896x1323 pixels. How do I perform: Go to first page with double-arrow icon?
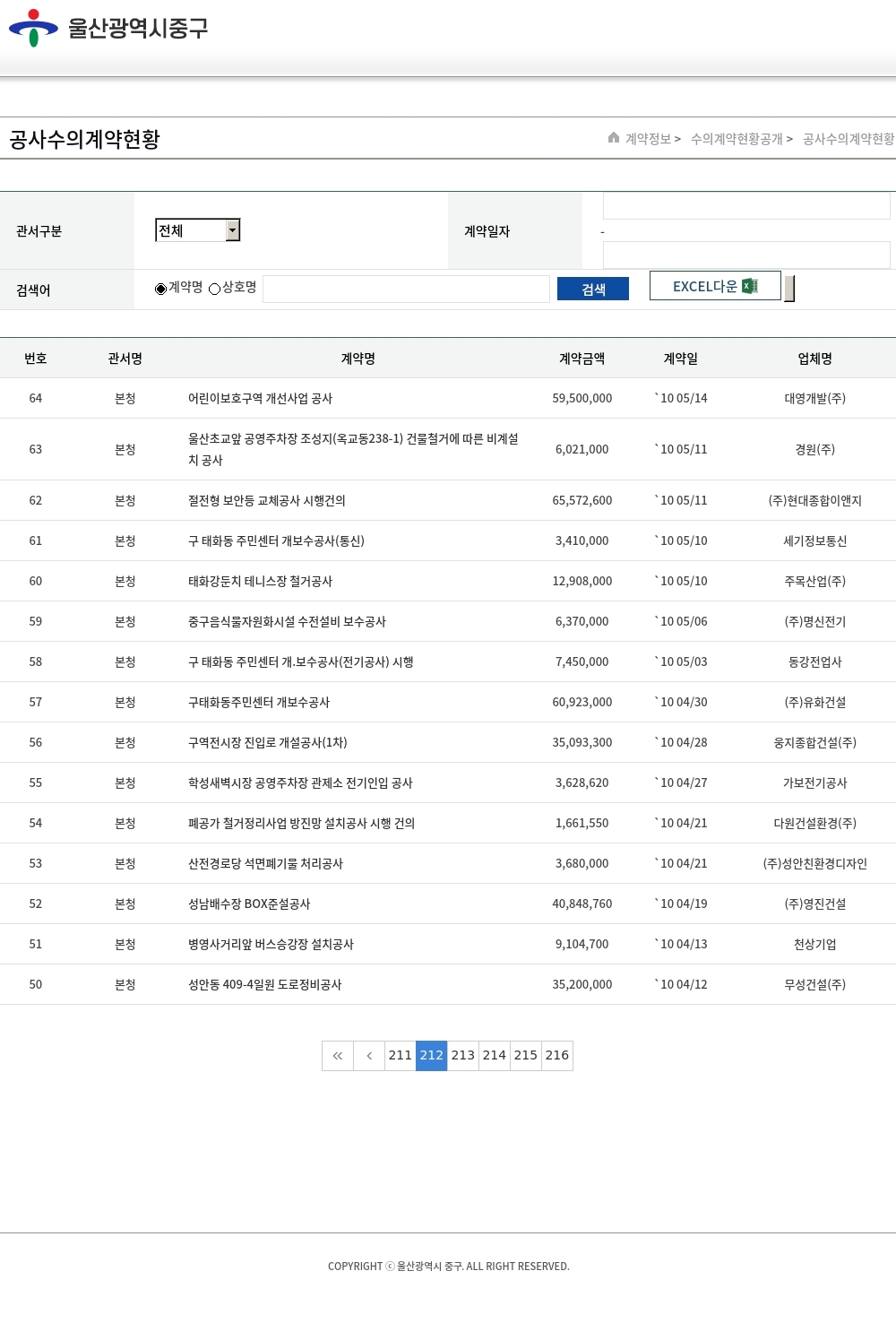pyautogui.click(x=338, y=1056)
